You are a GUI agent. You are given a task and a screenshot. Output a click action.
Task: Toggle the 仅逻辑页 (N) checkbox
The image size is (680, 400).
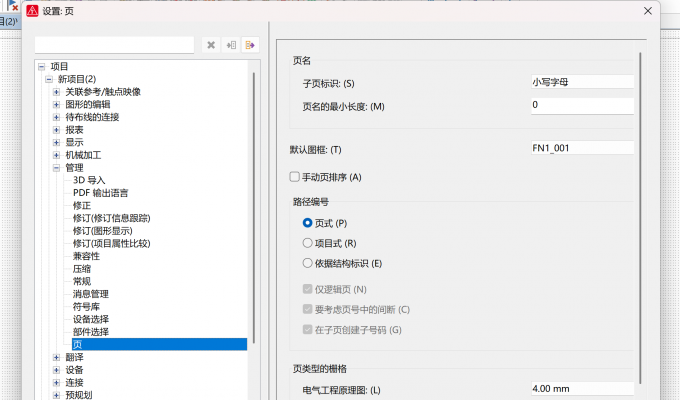point(307,289)
